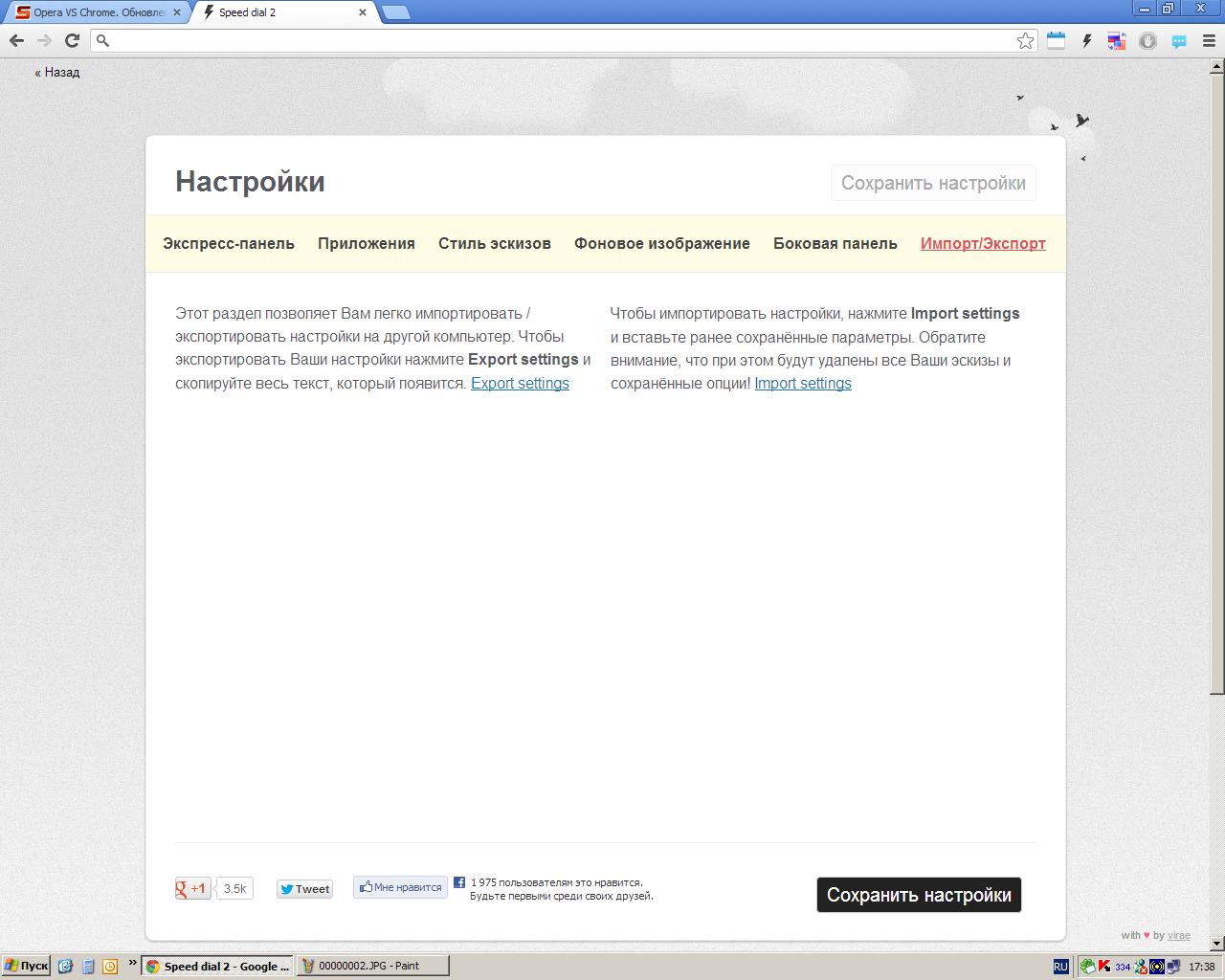Select the Стиль эскизов tab
Image resolution: width=1225 pixels, height=980 pixels.
494,243
